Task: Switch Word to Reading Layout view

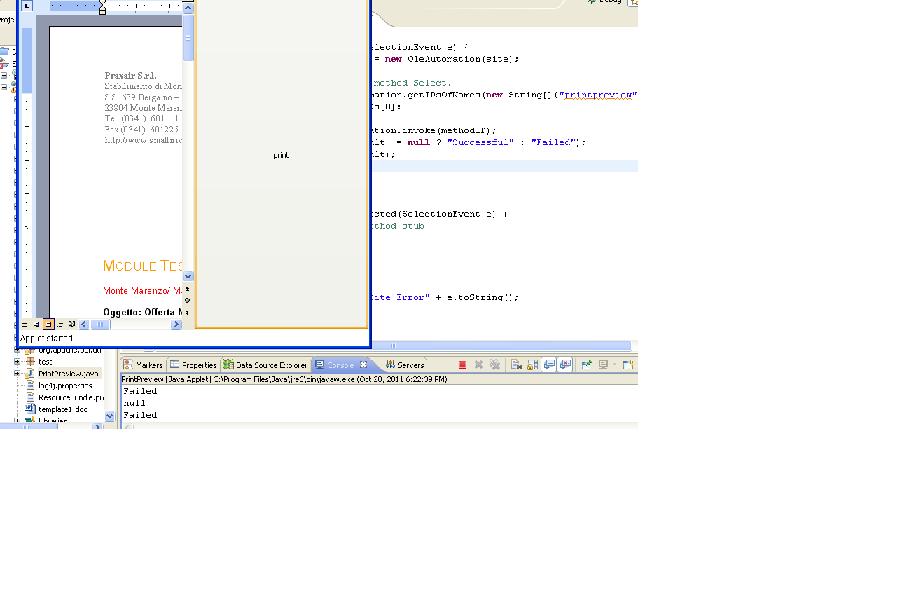Action: click(x=71, y=325)
